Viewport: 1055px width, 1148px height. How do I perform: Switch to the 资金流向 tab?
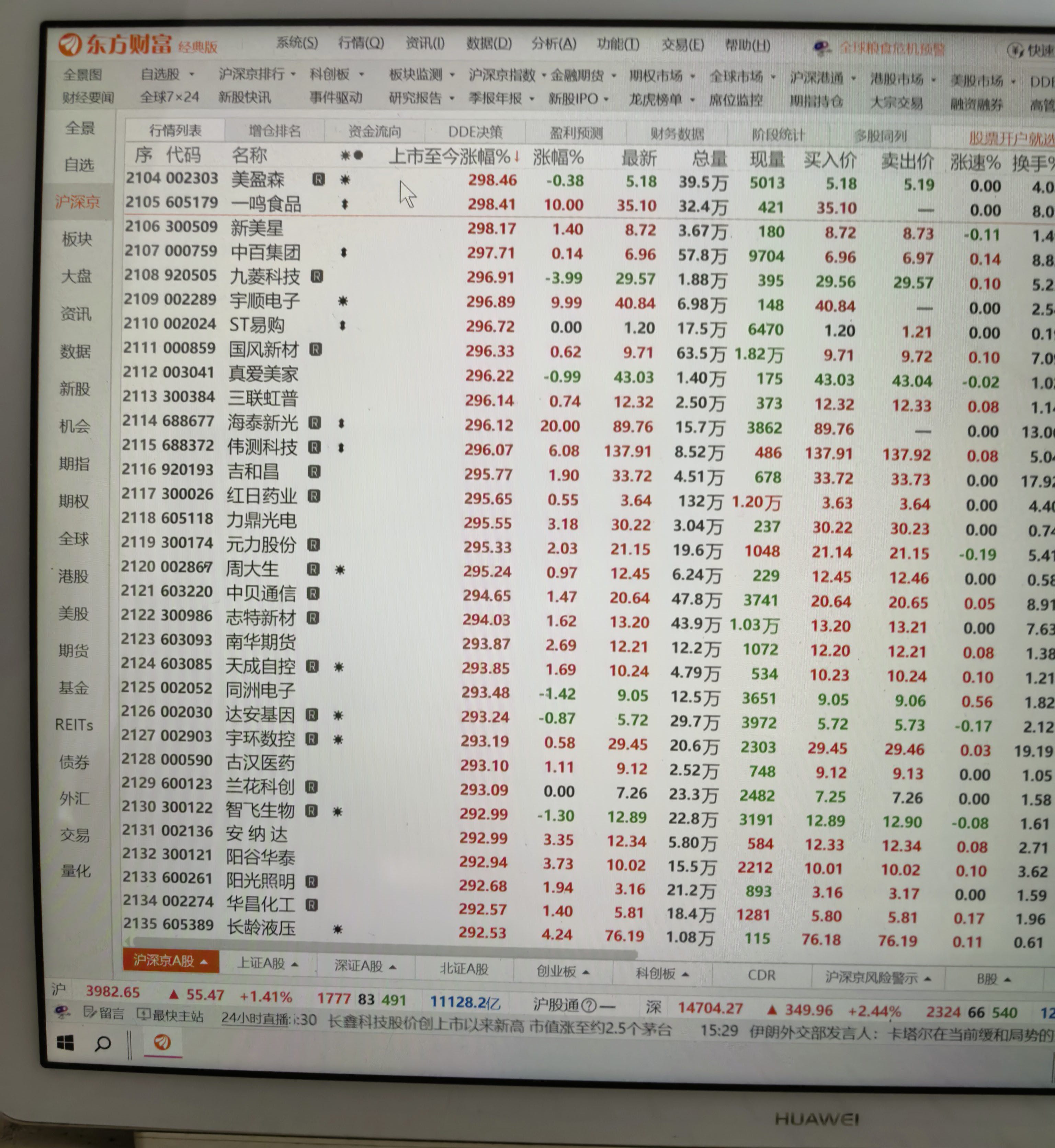click(375, 132)
